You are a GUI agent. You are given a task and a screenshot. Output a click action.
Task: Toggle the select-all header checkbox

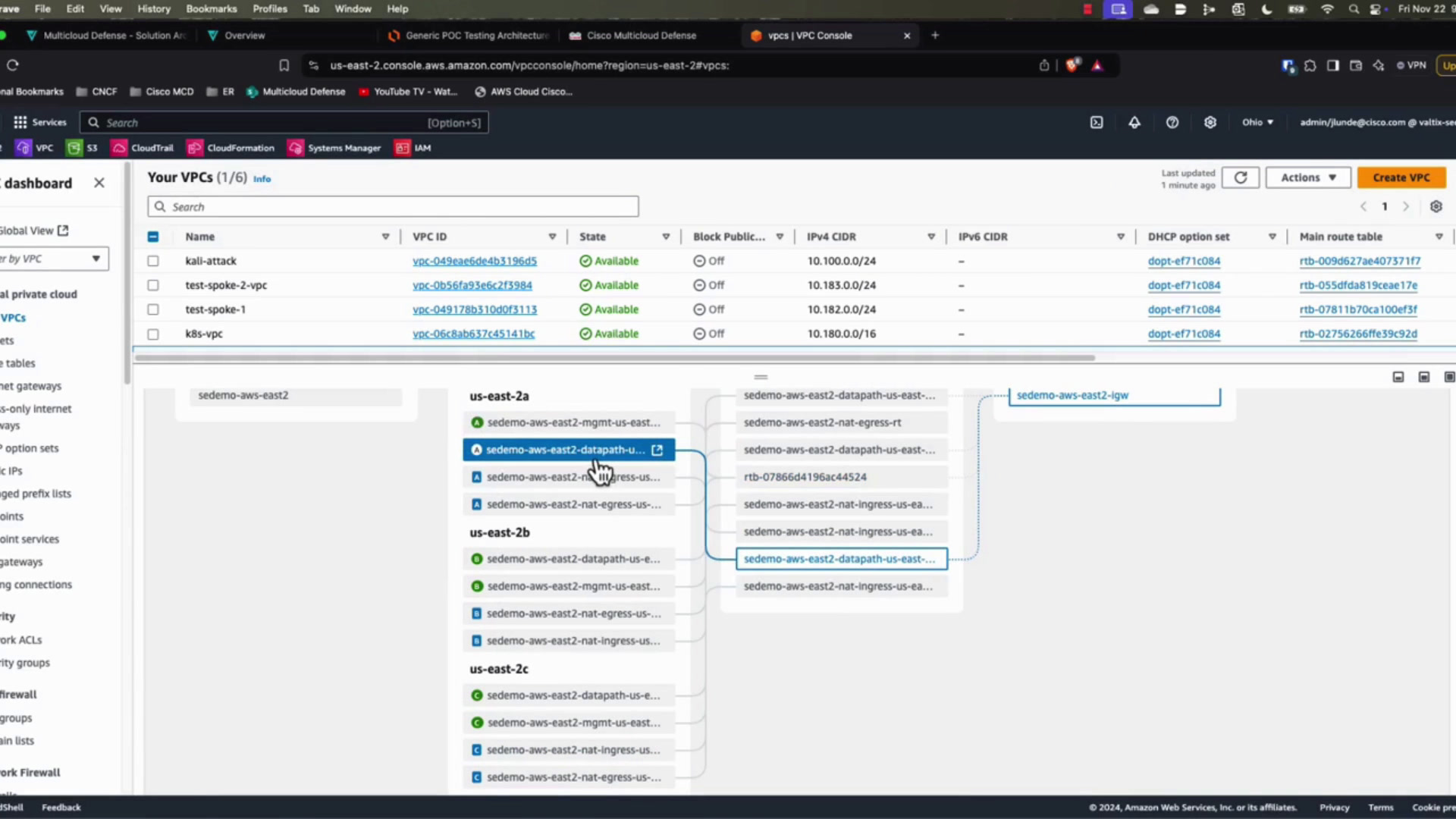click(x=153, y=237)
